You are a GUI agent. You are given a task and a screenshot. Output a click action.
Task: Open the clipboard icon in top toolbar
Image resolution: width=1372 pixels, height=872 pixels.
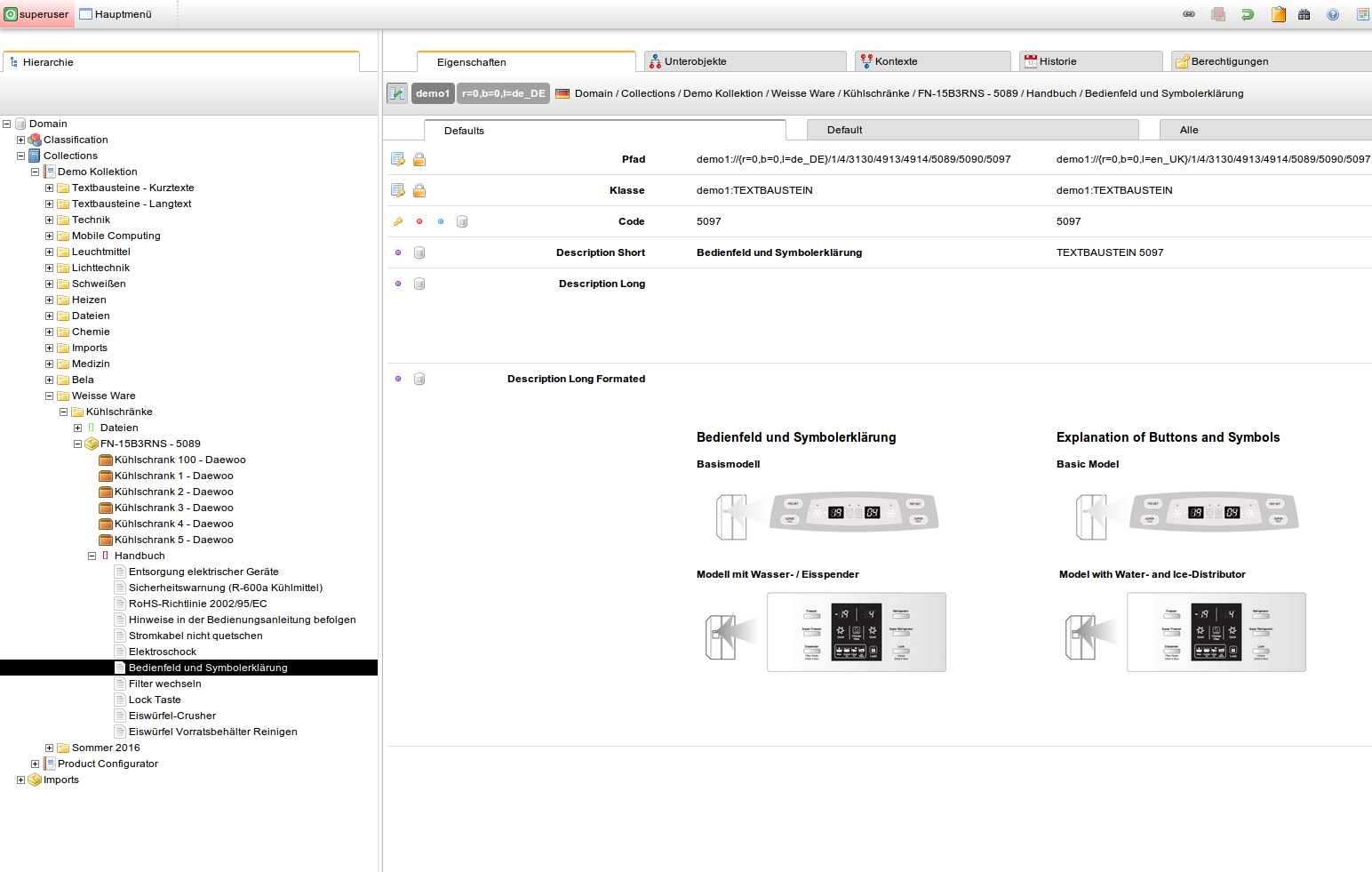pos(1278,14)
